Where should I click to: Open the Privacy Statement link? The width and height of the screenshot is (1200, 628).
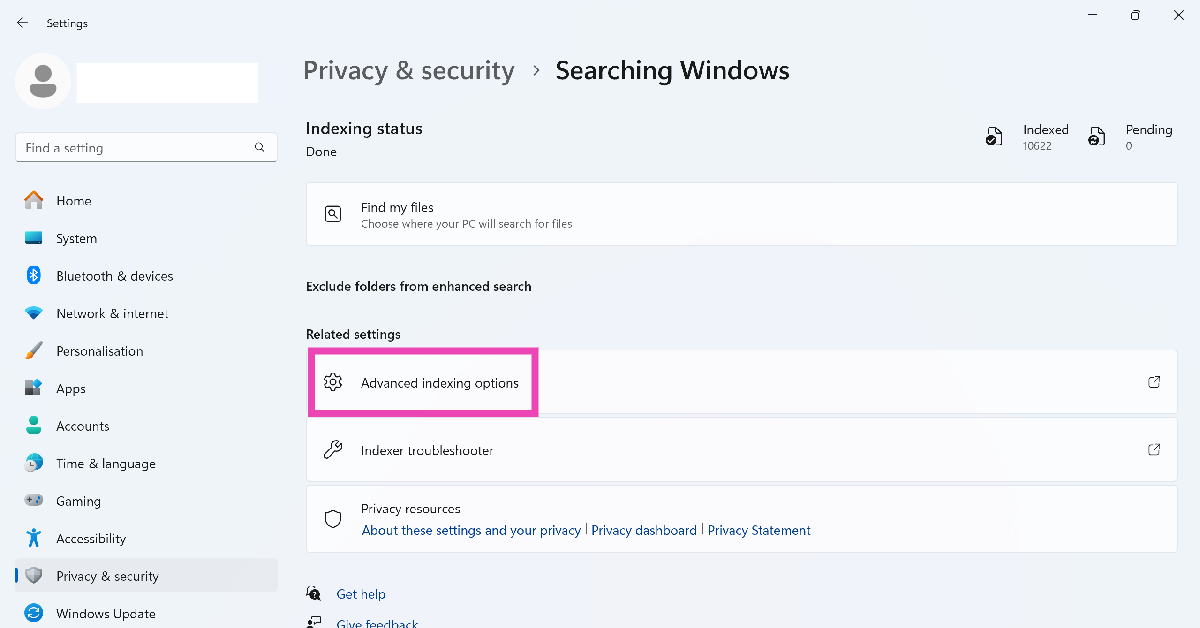point(759,531)
